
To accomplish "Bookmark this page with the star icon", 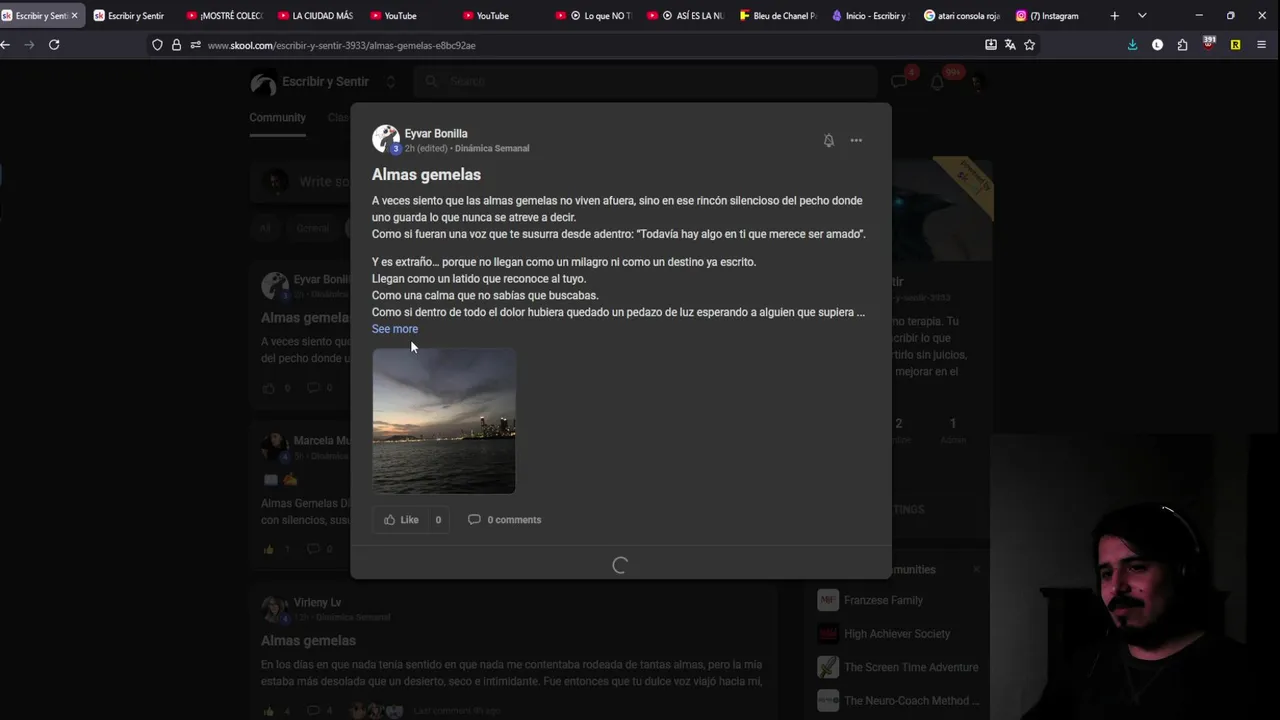I will tap(1029, 45).
